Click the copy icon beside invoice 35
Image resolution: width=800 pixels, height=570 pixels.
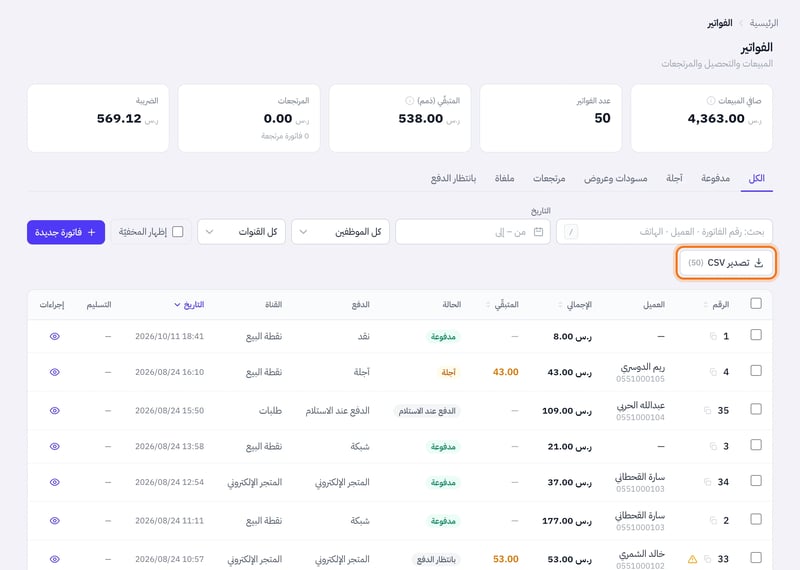(708, 411)
